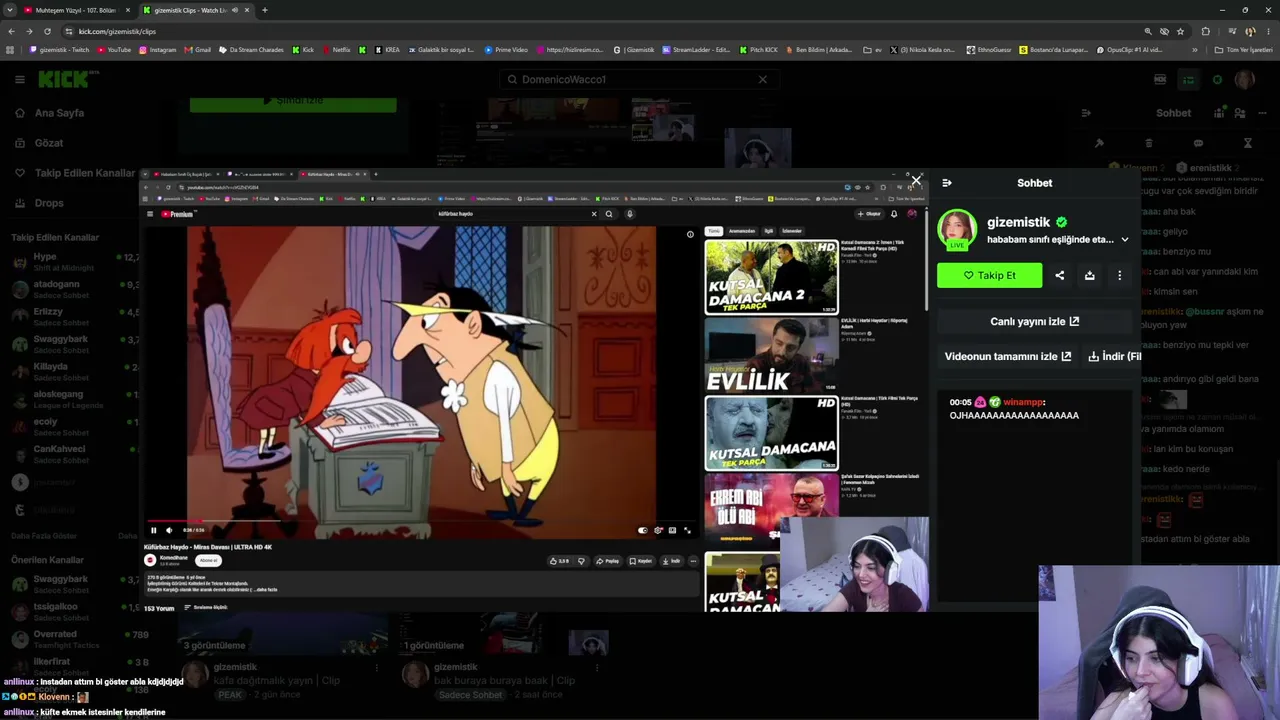Select Killayda channel in followed list
This screenshot has width=1280, height=720.
tap(72, 371)
